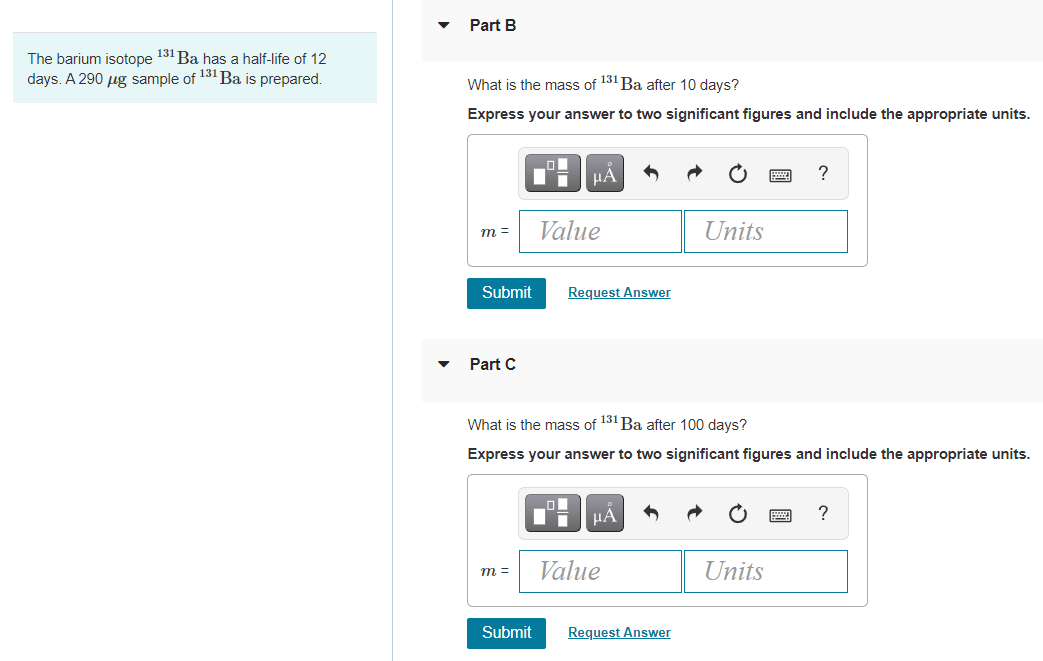The image size is (1043, 661).
Task: Open the Greek symbols (μÅ) palette in Part C
Action: (604, 512)
